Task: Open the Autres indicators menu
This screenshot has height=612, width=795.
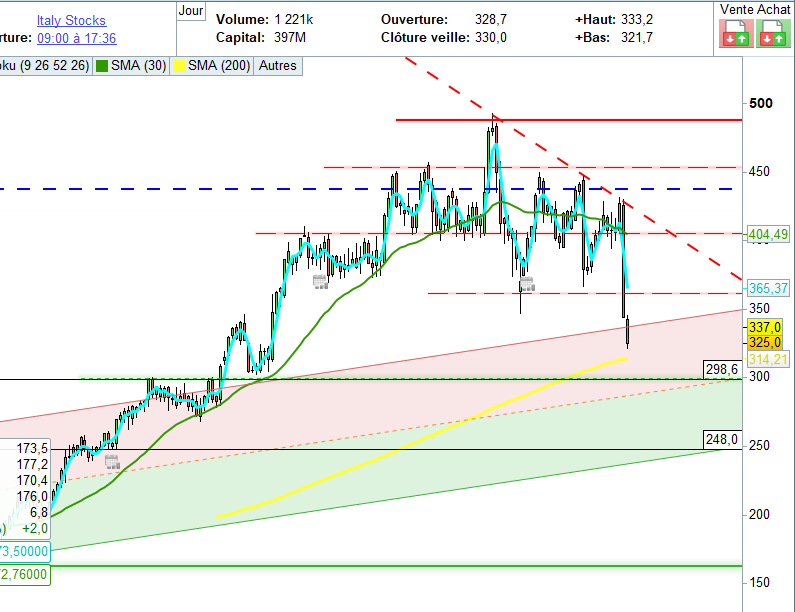Action: 277,66
